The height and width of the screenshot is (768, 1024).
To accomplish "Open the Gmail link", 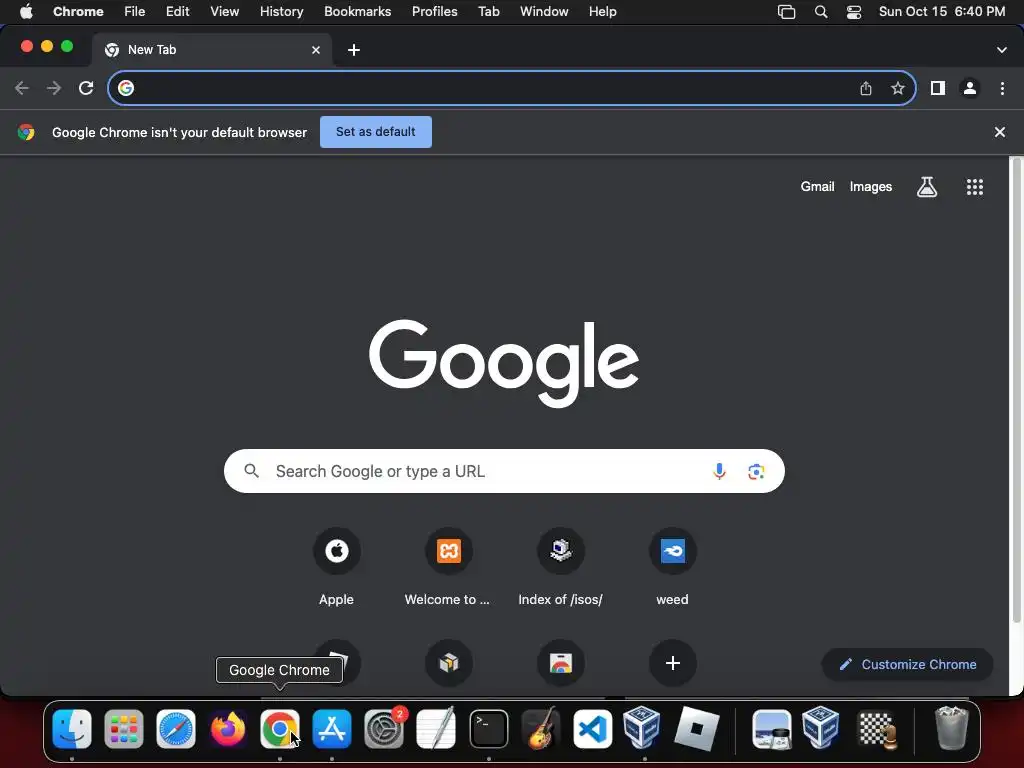I will tap(818, 187).
